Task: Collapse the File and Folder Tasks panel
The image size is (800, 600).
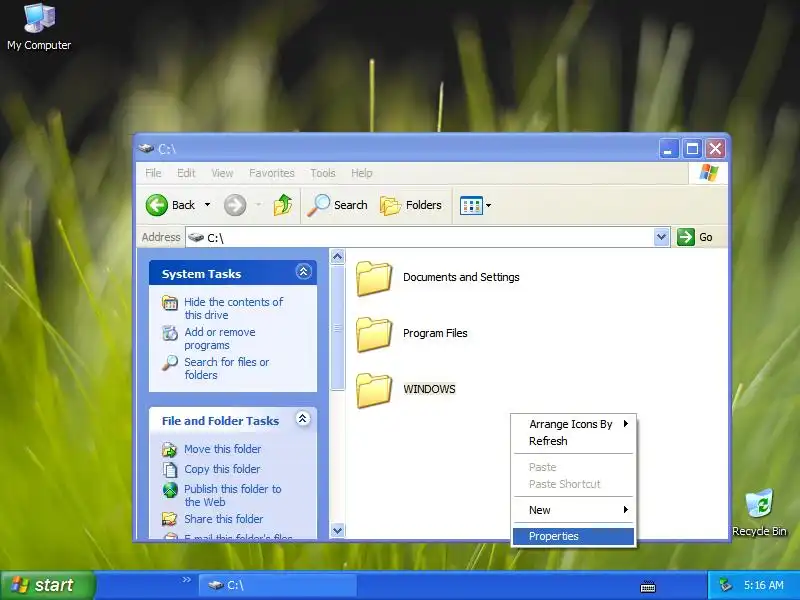Action: (303, 419)
